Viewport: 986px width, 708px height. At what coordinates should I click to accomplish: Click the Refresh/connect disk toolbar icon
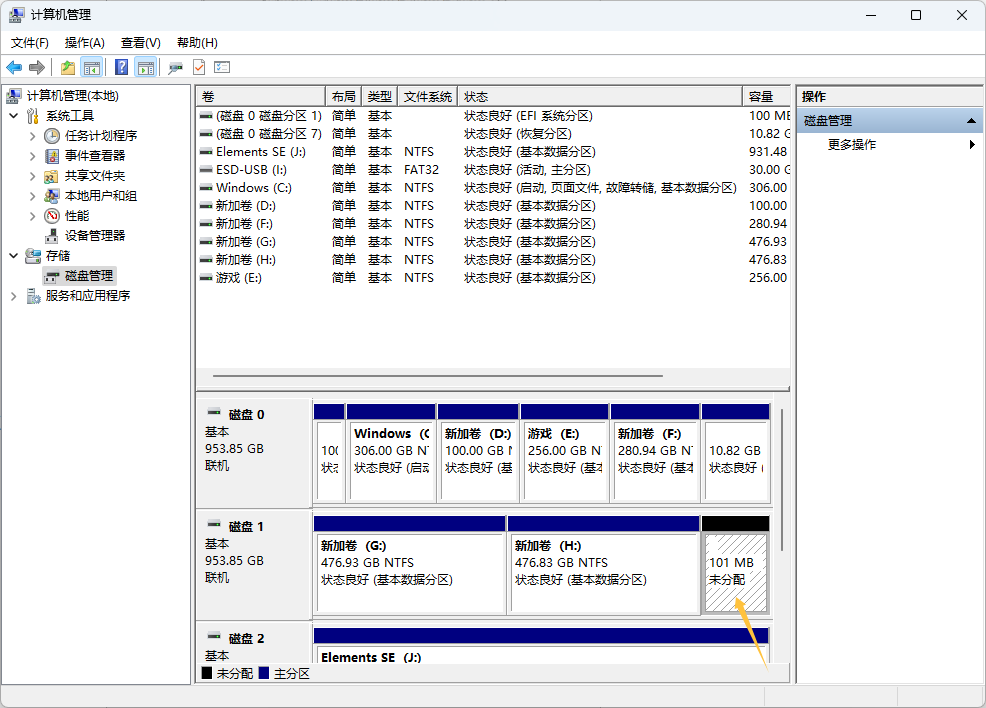[x=175, y=67]
